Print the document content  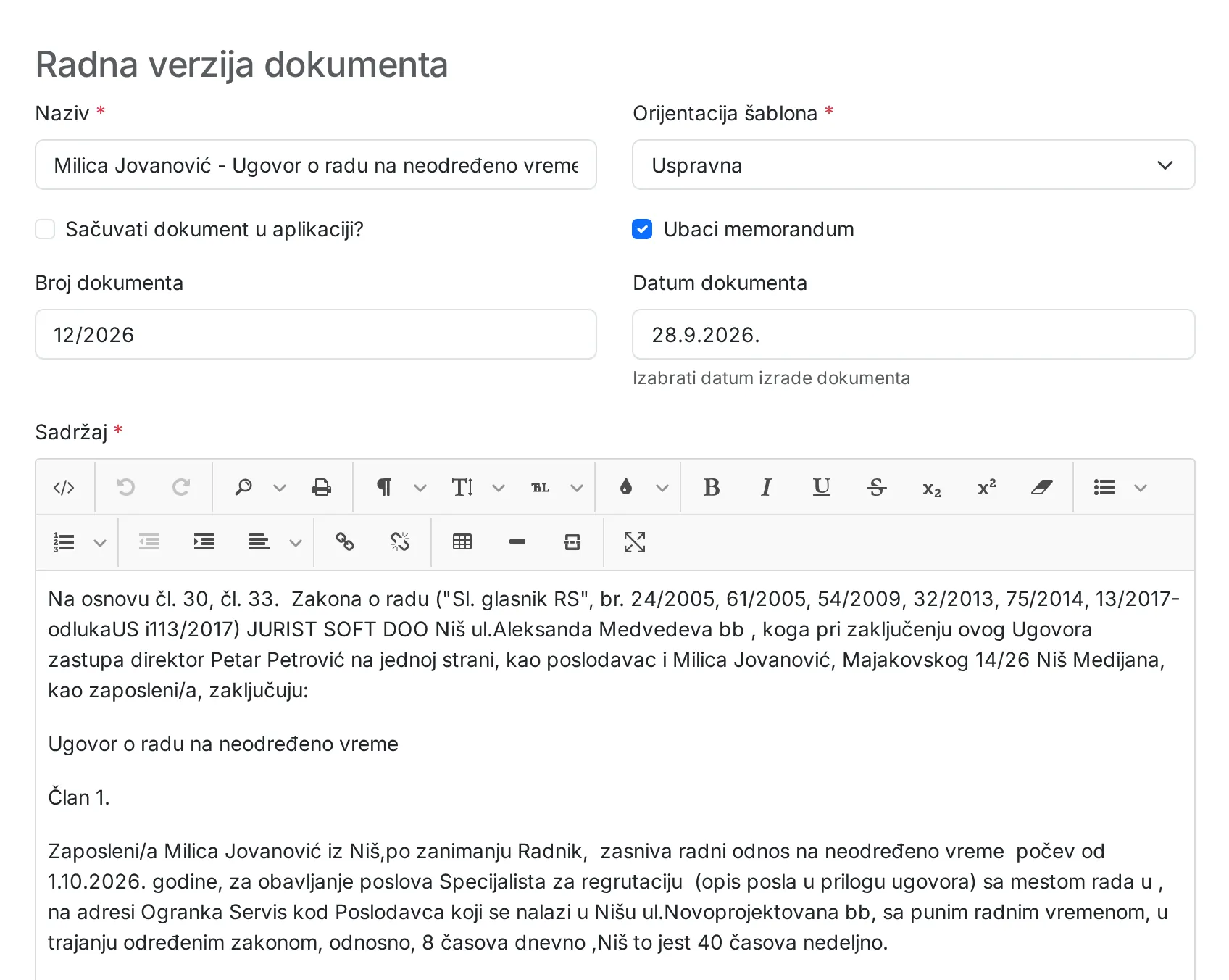click(322, 487)
